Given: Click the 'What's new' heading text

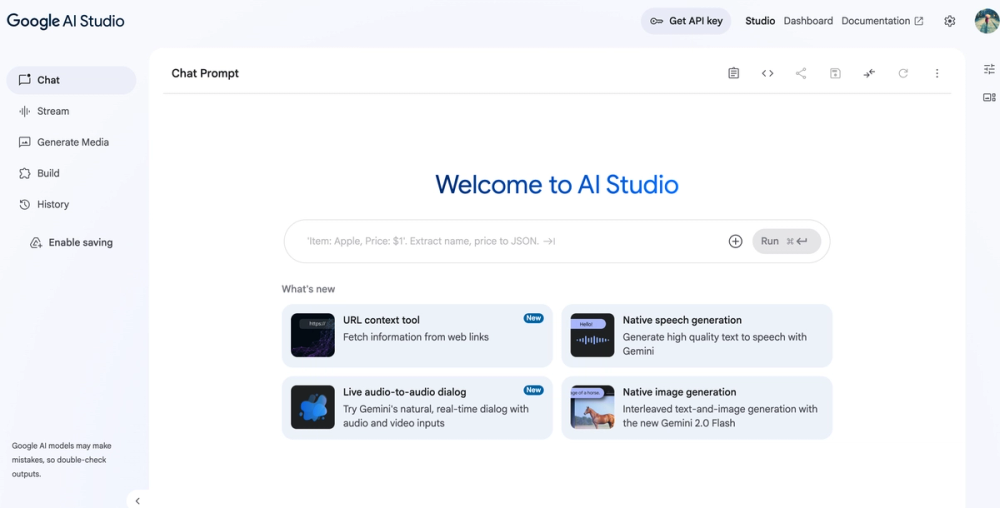Looking at the screenshot, I should [x=308, y=289].
